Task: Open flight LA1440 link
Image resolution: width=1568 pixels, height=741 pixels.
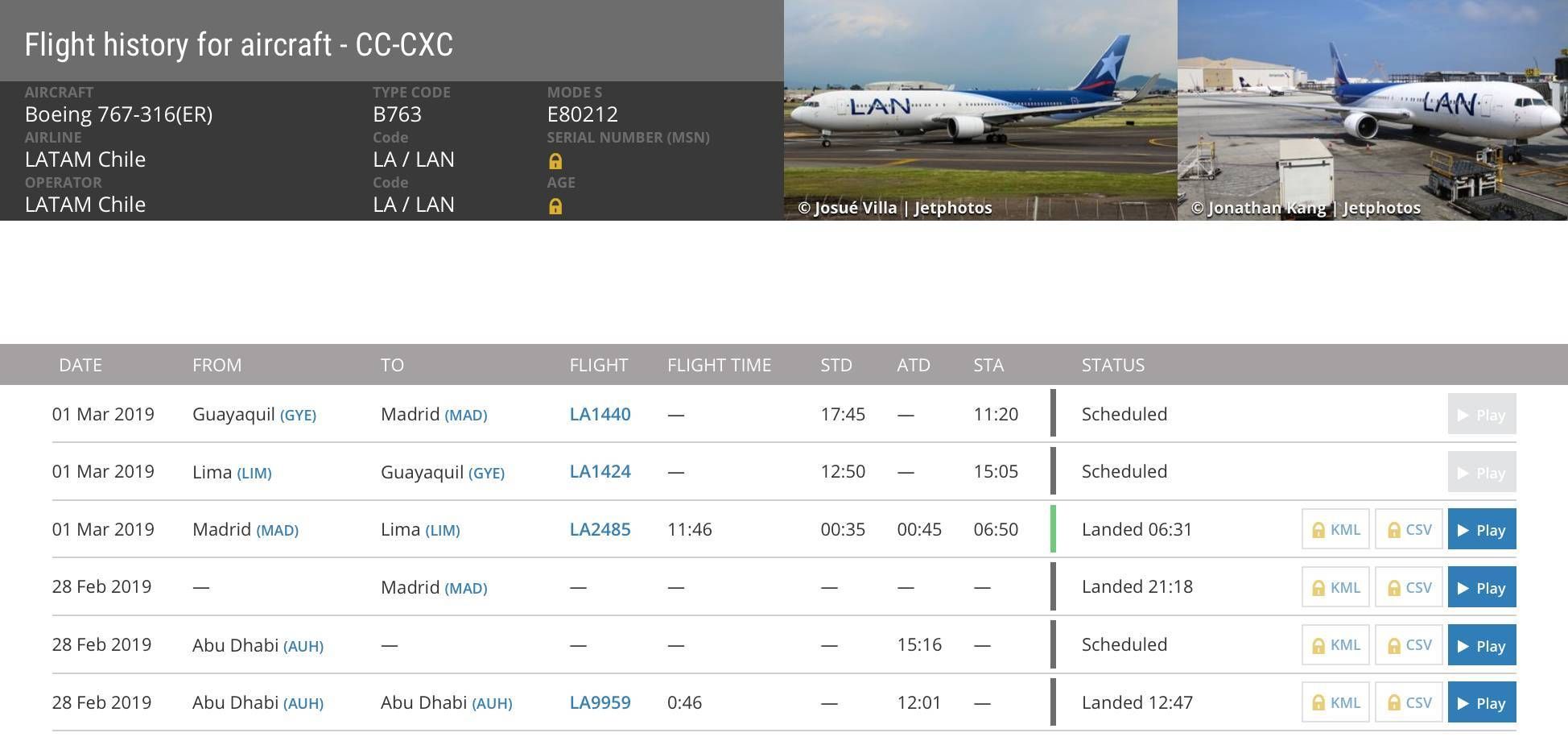Action: tap(600, 414)
